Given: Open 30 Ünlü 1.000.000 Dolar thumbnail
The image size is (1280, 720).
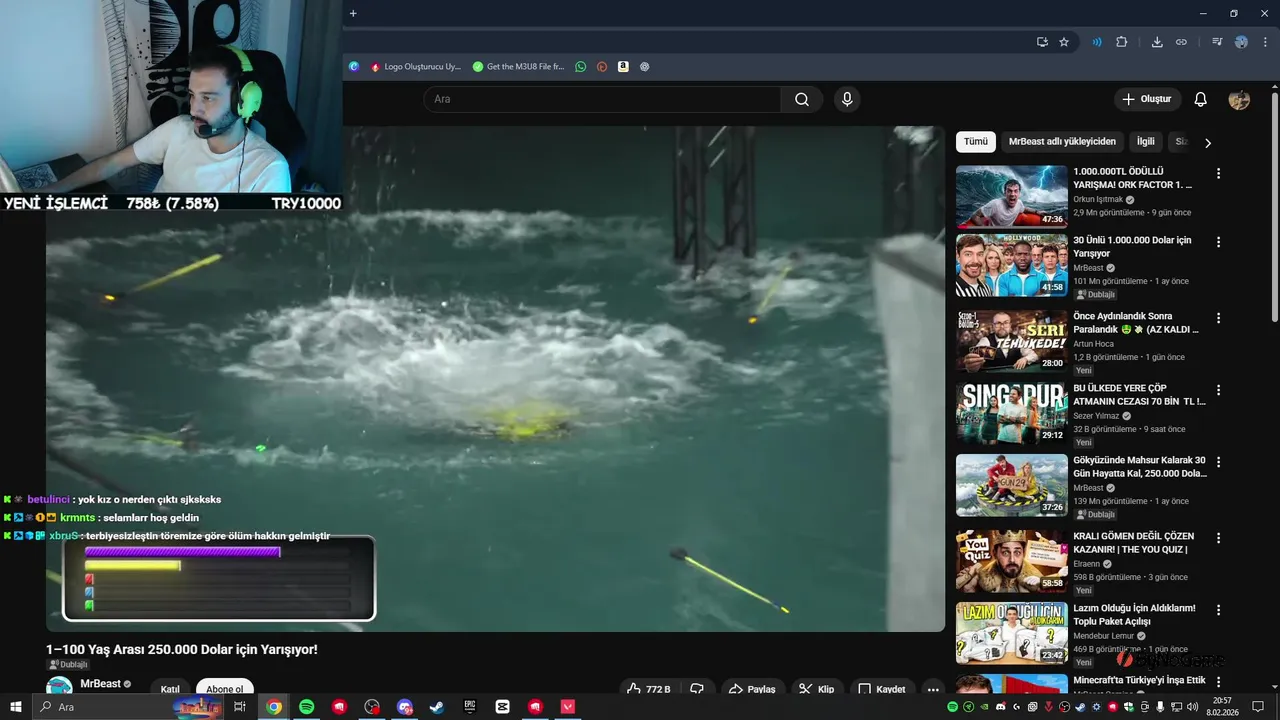Looking at the screenshot, I should [x=1012, y=265].
